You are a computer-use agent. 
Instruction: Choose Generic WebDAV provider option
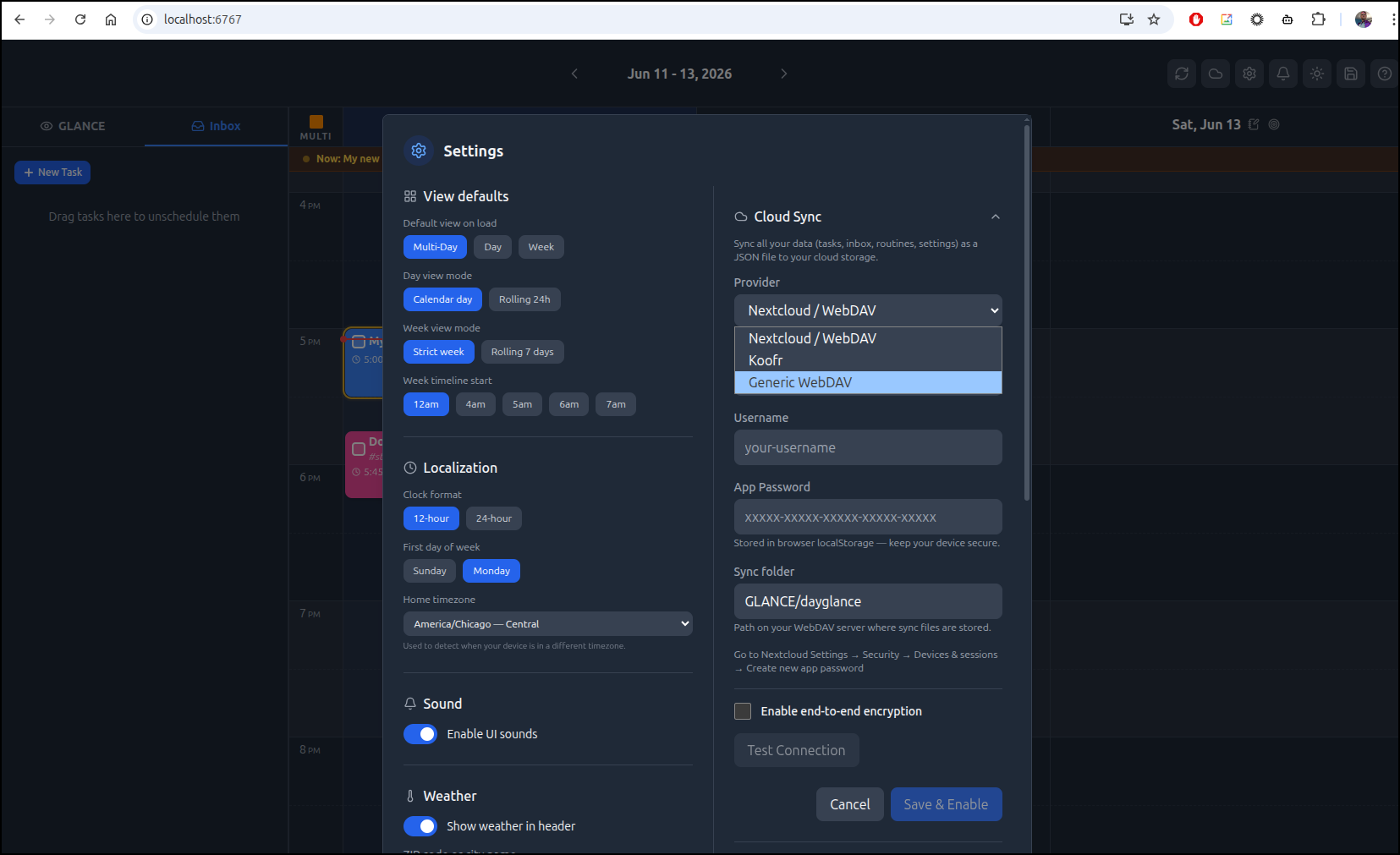868,382
